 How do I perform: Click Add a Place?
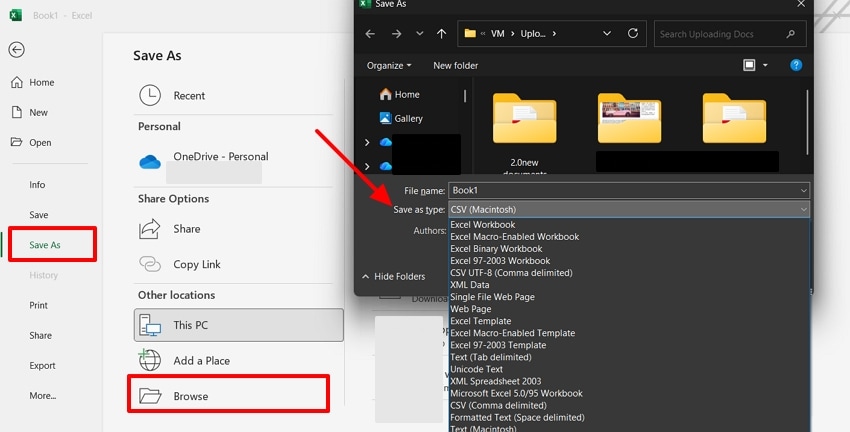pos(233,360)
